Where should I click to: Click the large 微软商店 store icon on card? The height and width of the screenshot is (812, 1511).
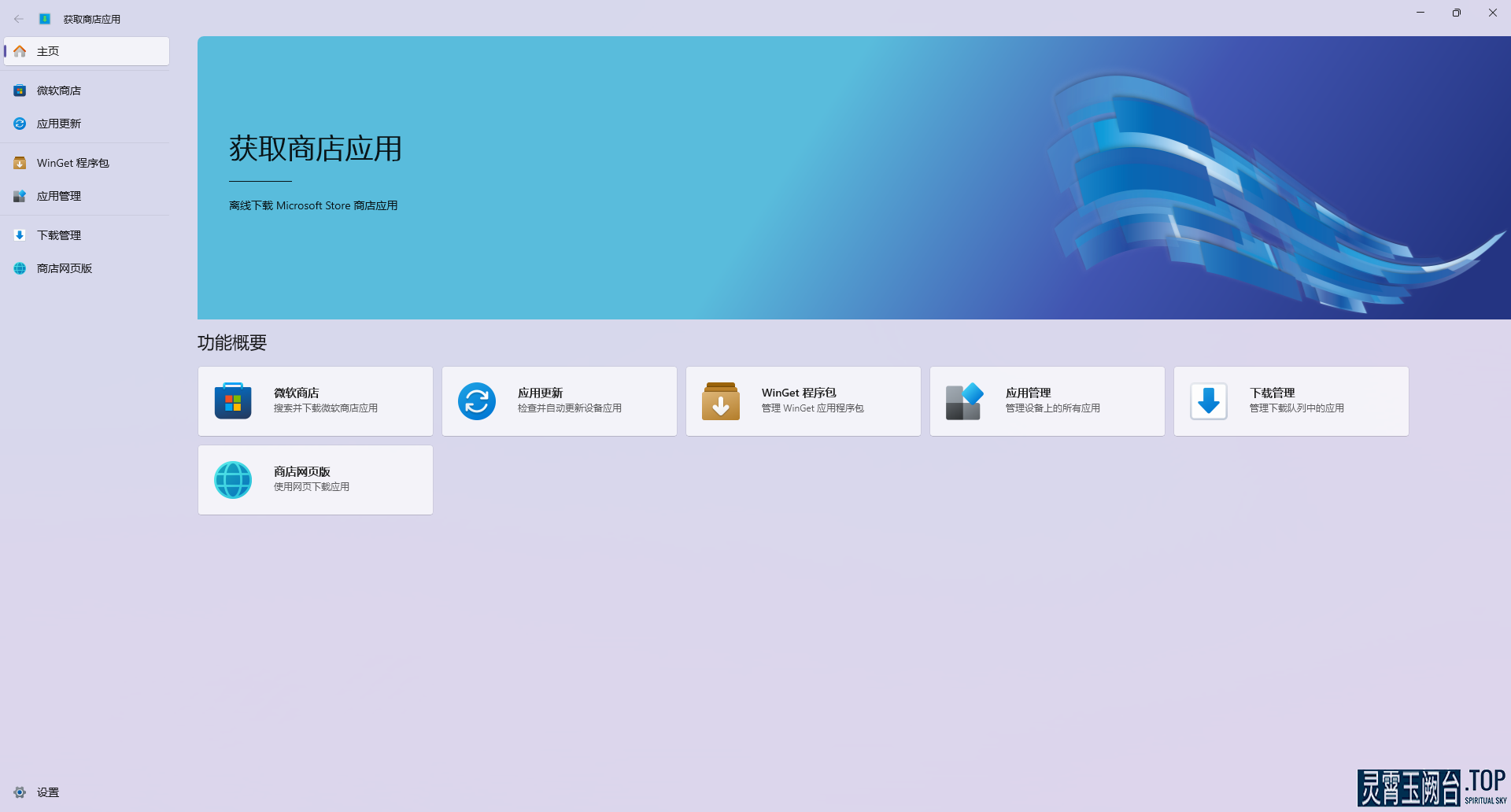click(233, 401)
